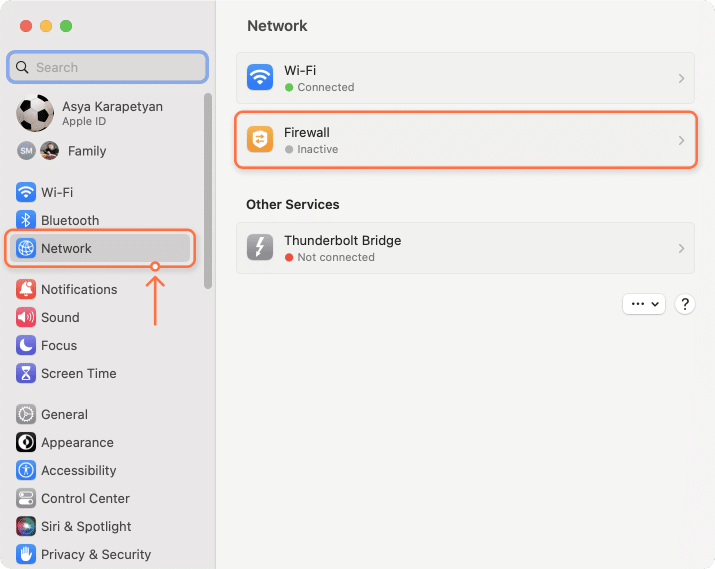Click the soccer ball profile picture
The image size is (715, 569).
[35, 113]
